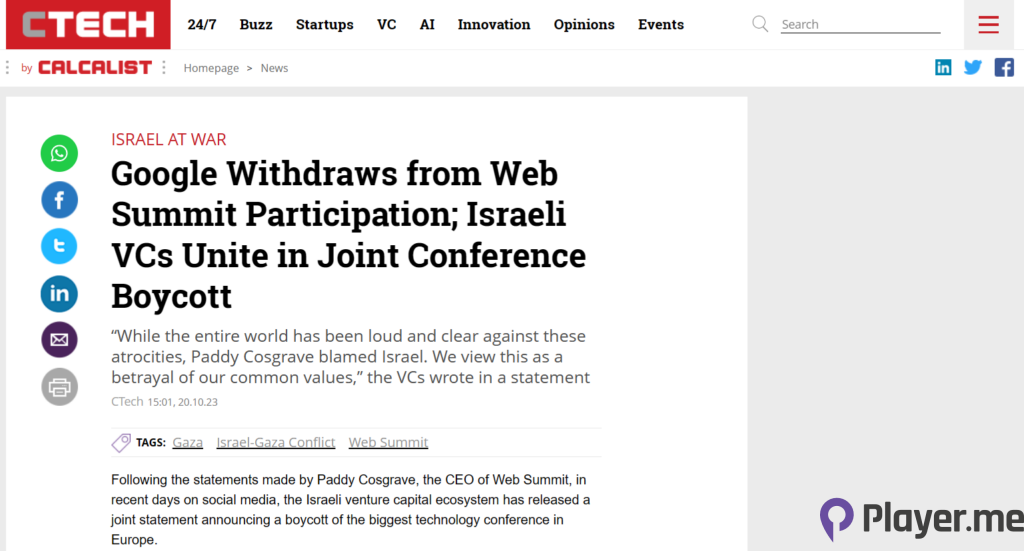This screenshot has height=551, width=1024.
Task: Click Homepage in the breadcrumb
Action: pos(211,68)
